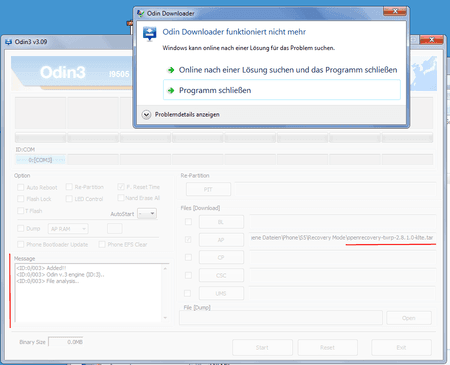Open the AP RAM dropdown
The width and height of the screenshot is (450, 365).
pos(68,229)
